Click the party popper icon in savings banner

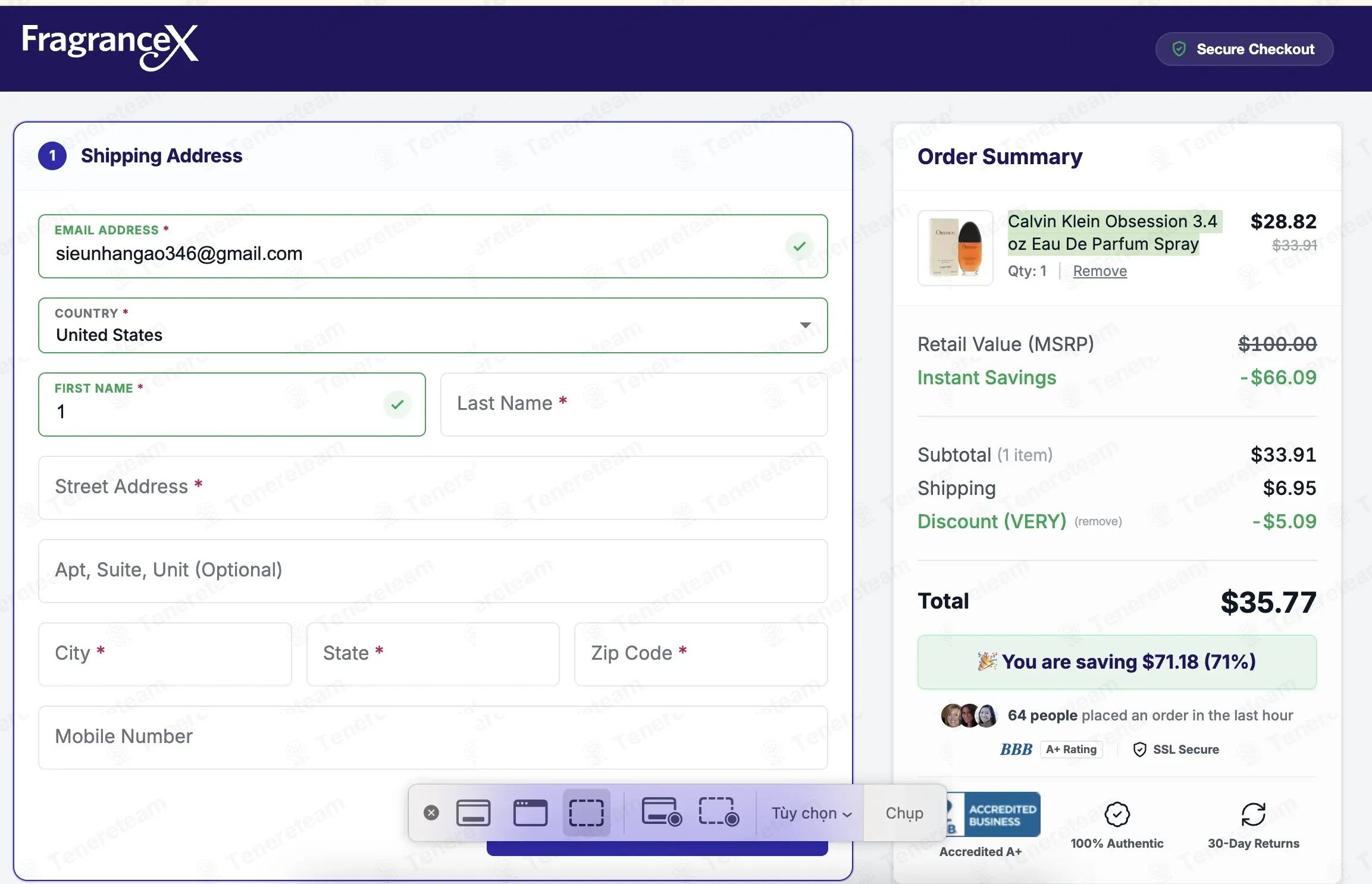pyautogui.click(x=988, y=662)
